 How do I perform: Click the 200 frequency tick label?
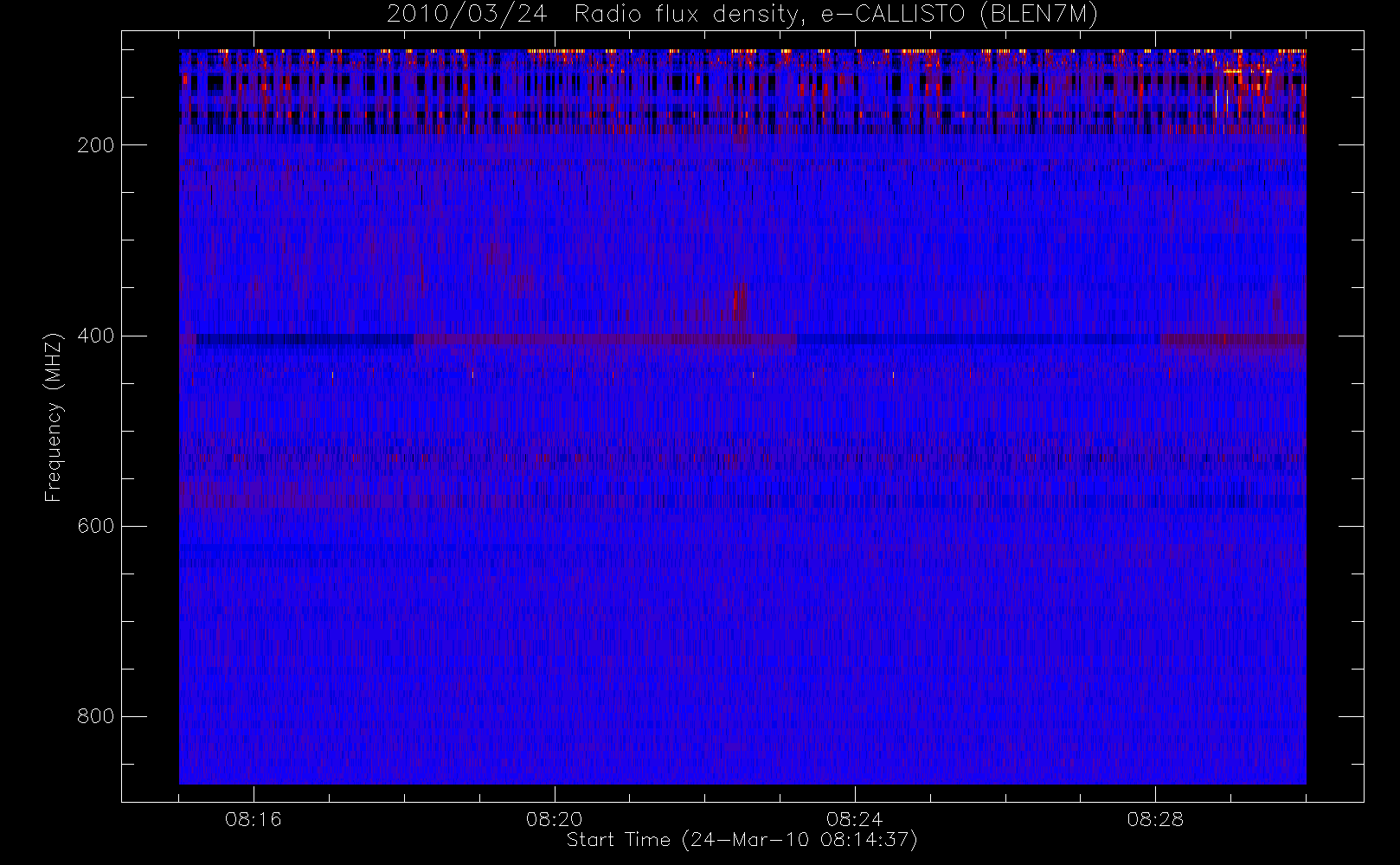(x=96, y=145)
